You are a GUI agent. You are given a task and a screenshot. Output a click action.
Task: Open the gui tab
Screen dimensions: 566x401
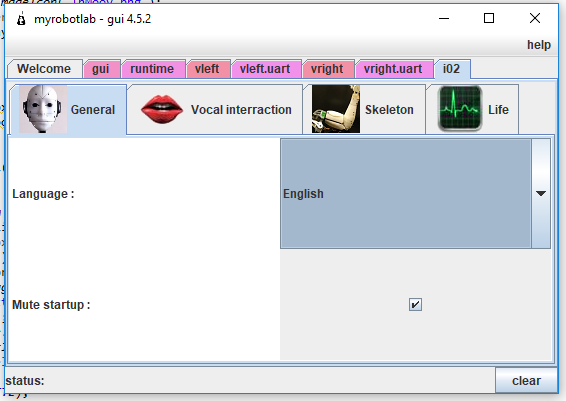(101, 69)
